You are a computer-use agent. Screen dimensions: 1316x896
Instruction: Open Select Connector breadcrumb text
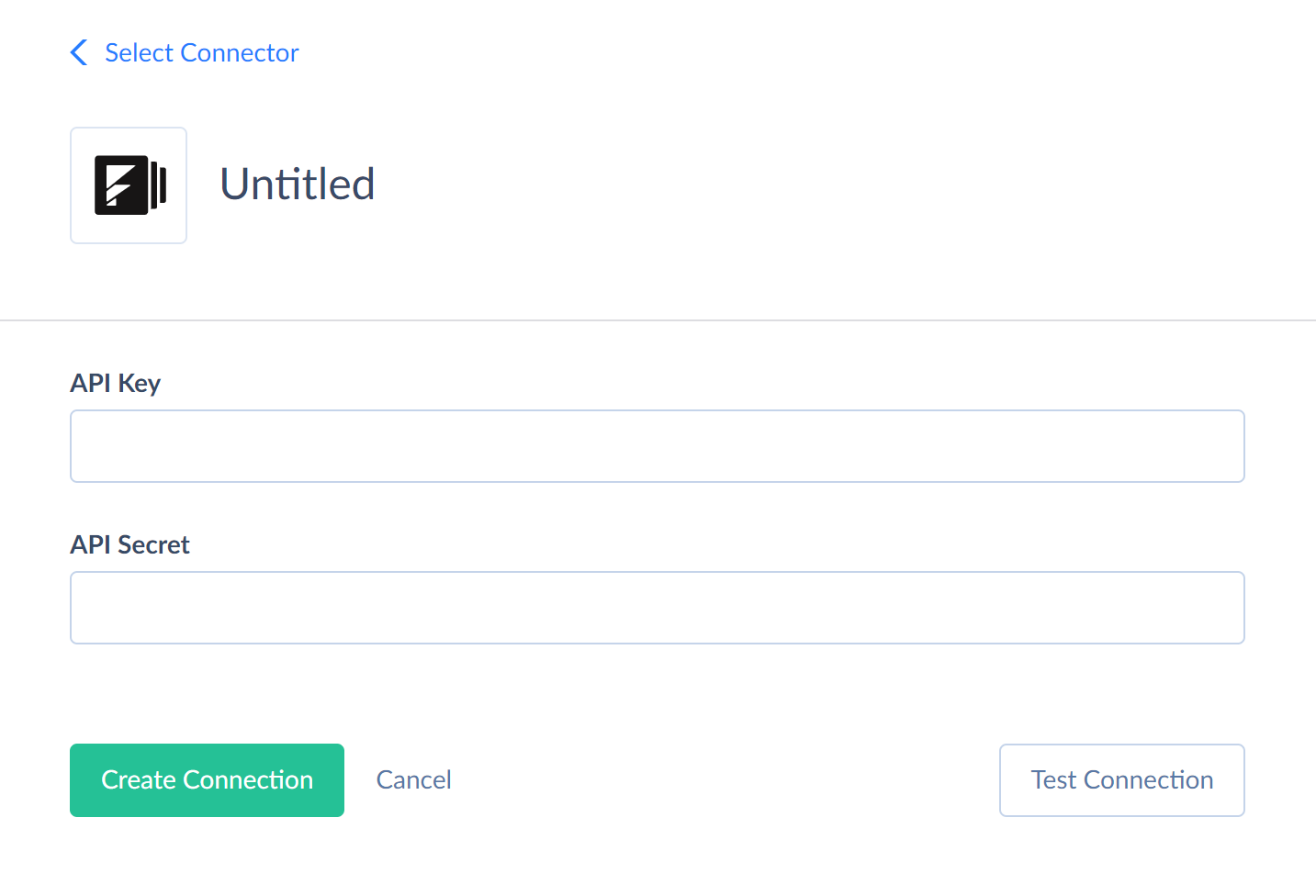(202, 52)
